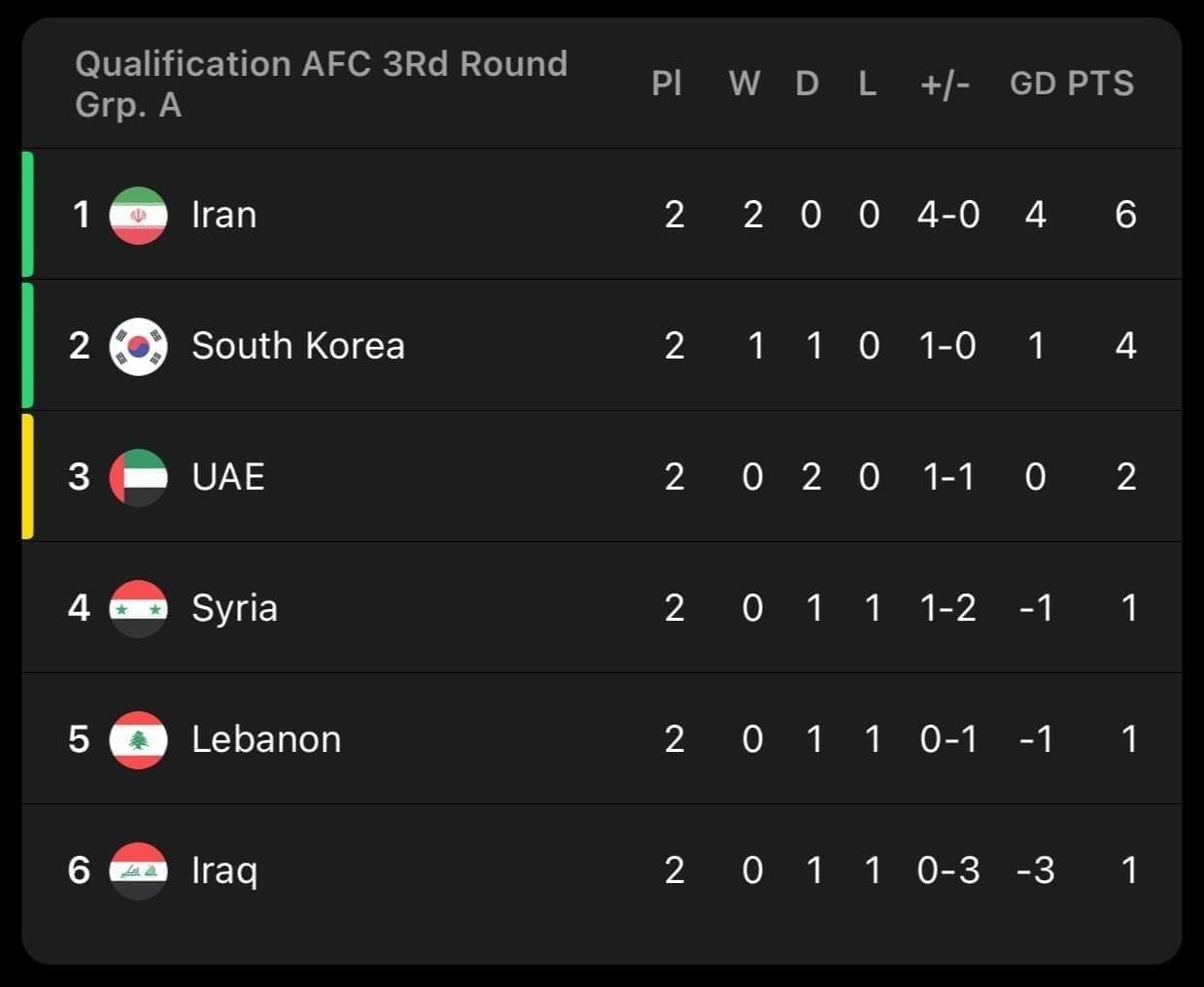Click the Iran flag icon
This screenshot has height=987, width=1204.
click(138, 215)
